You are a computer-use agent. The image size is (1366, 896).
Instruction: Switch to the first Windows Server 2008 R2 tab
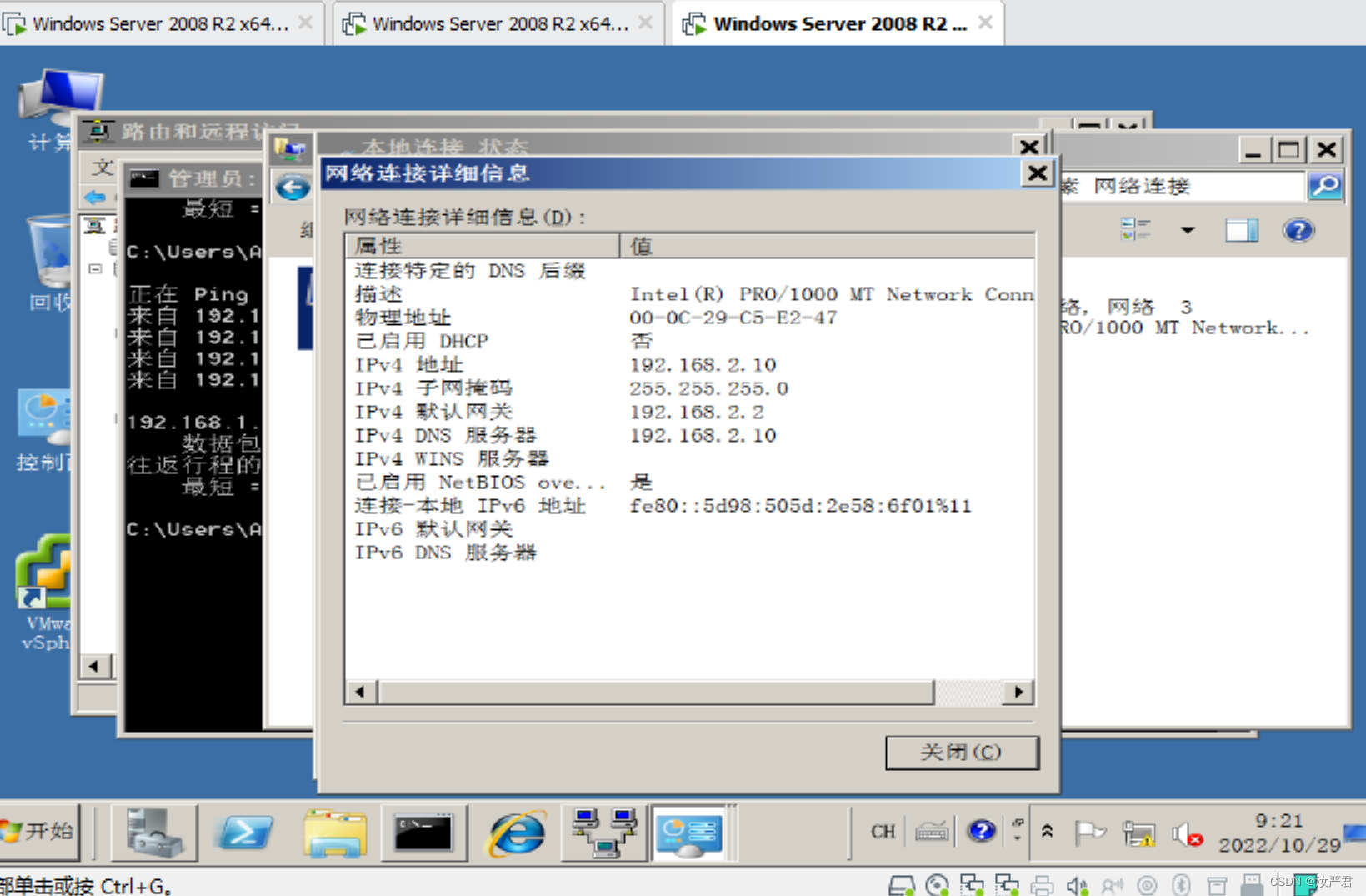click(161, 23)
